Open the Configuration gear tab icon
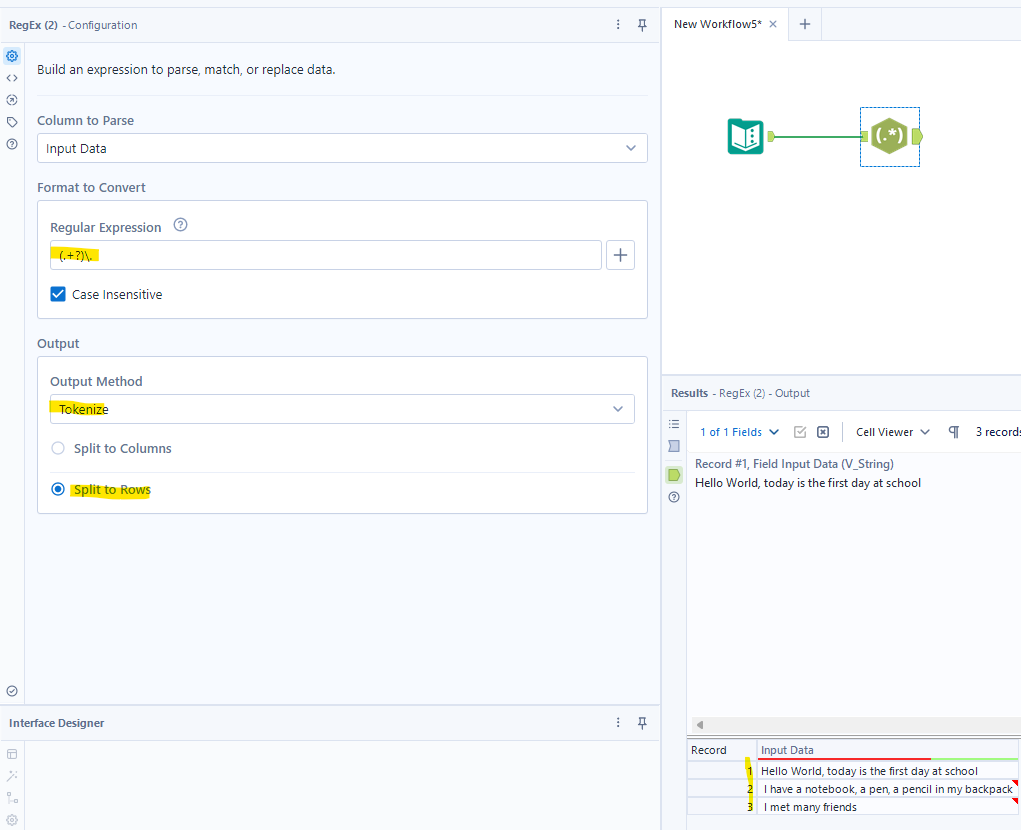 (12, 56)
